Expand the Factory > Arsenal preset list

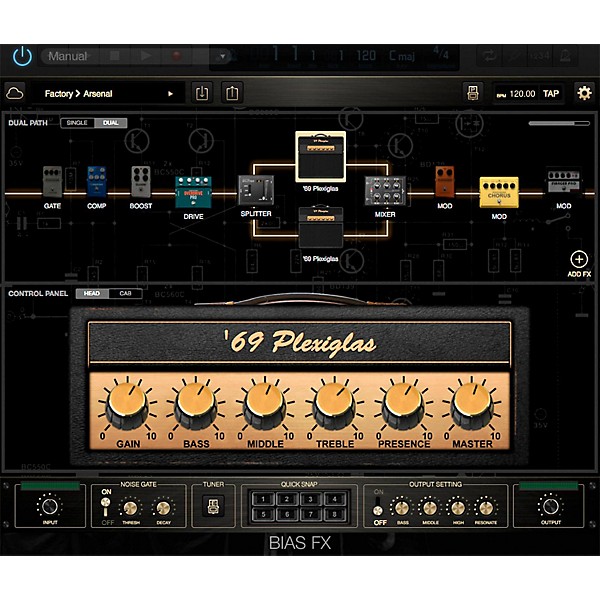[110, 93]
